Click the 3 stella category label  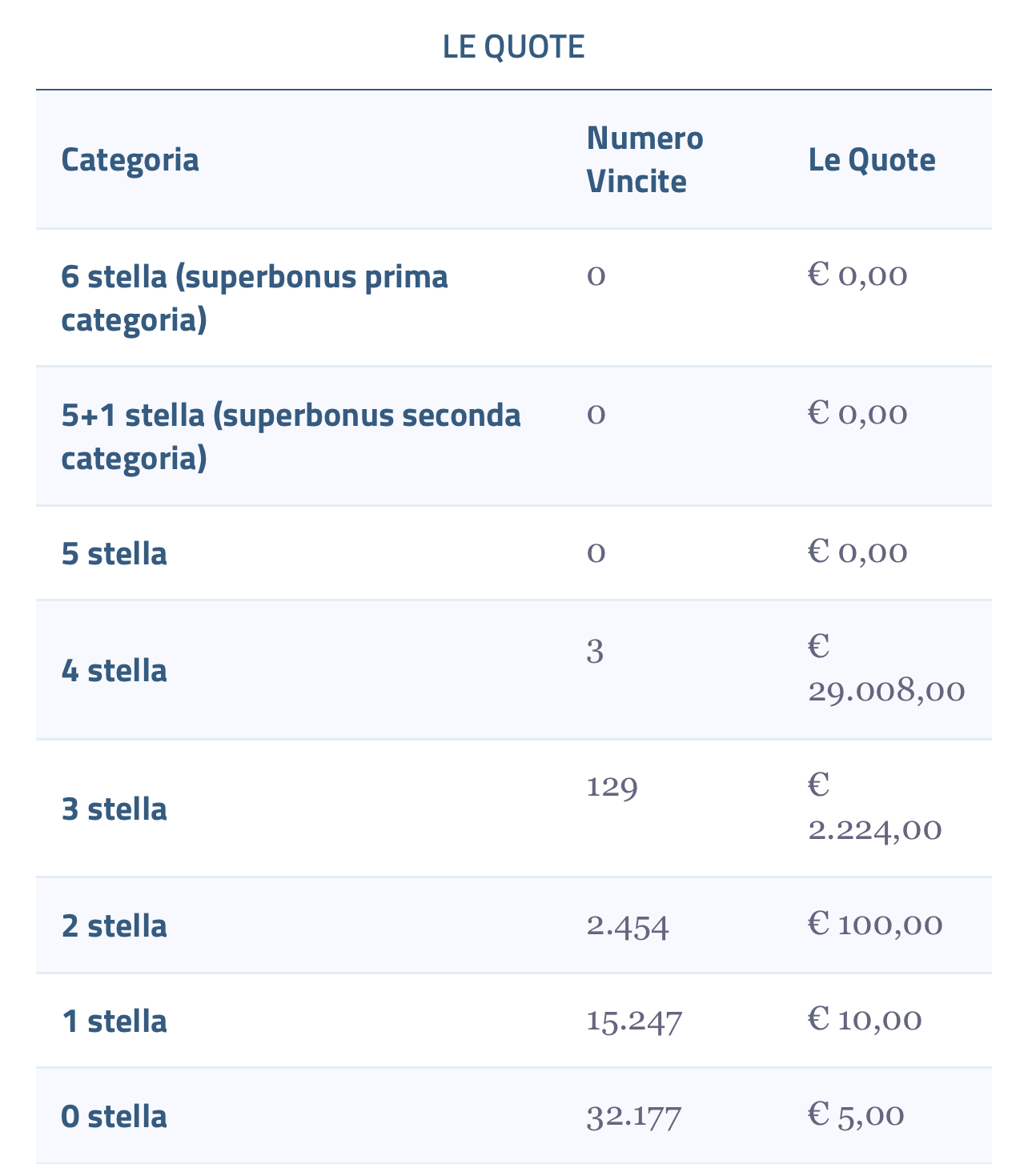114,809
